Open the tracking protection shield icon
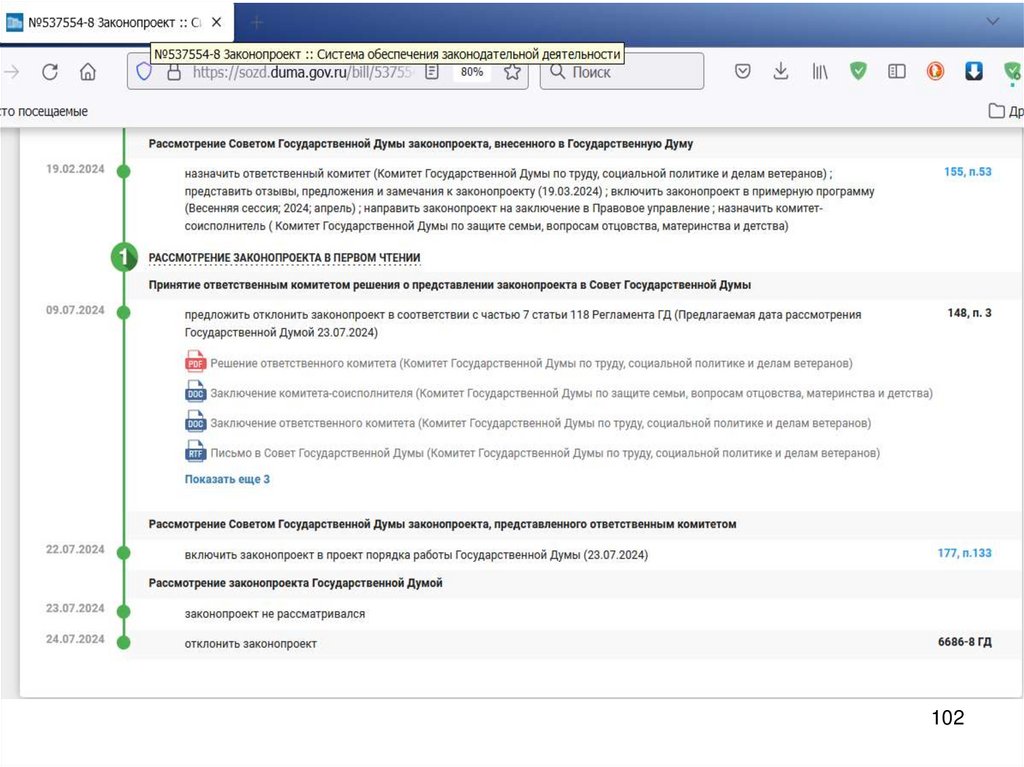 [144, 72]
